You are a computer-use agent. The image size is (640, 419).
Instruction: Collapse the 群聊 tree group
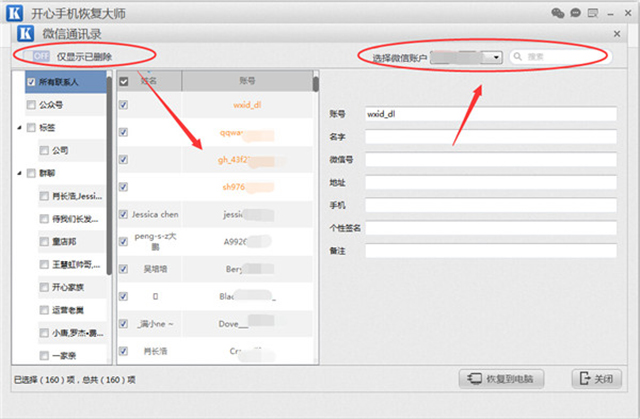[19, 173]
